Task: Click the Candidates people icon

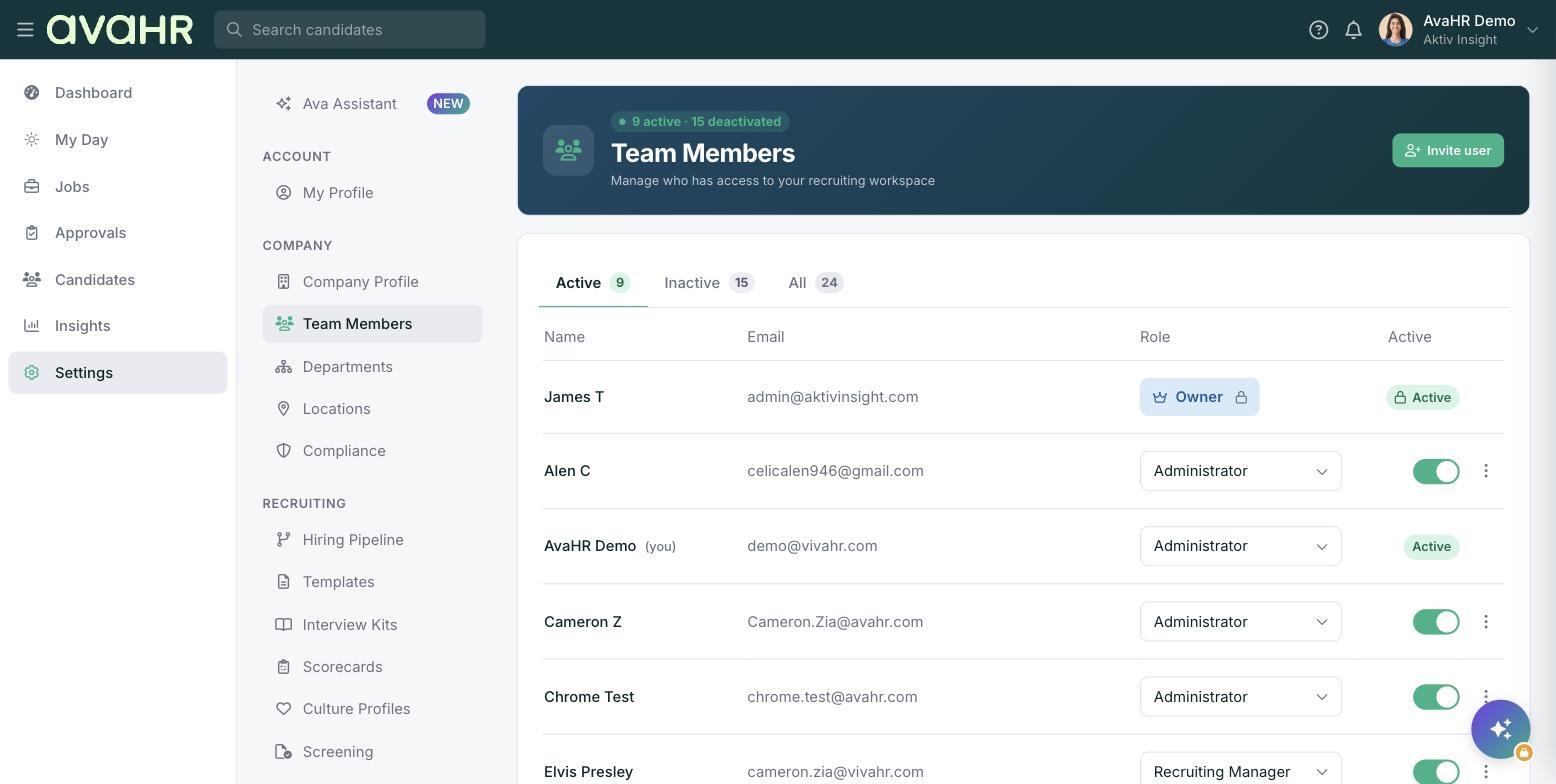Action: [32, 280]
